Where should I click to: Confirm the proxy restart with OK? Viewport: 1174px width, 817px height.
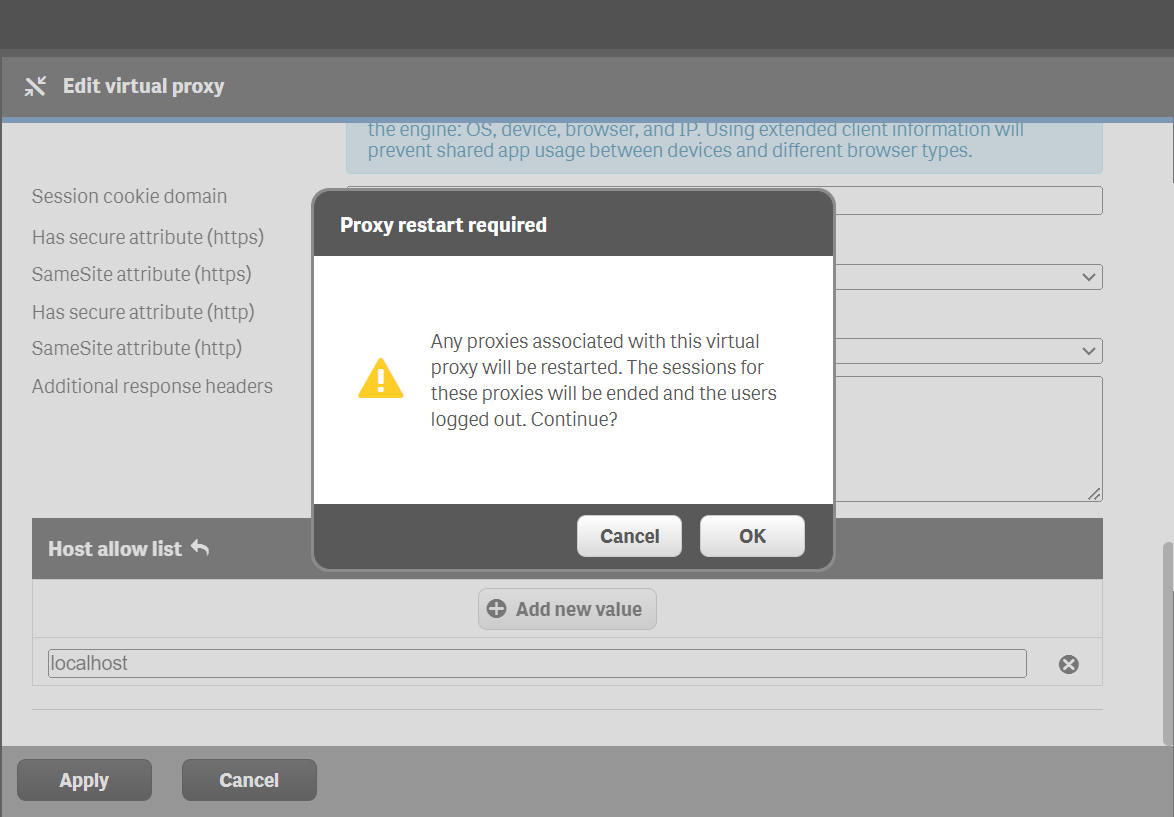[x=752, y=536]
